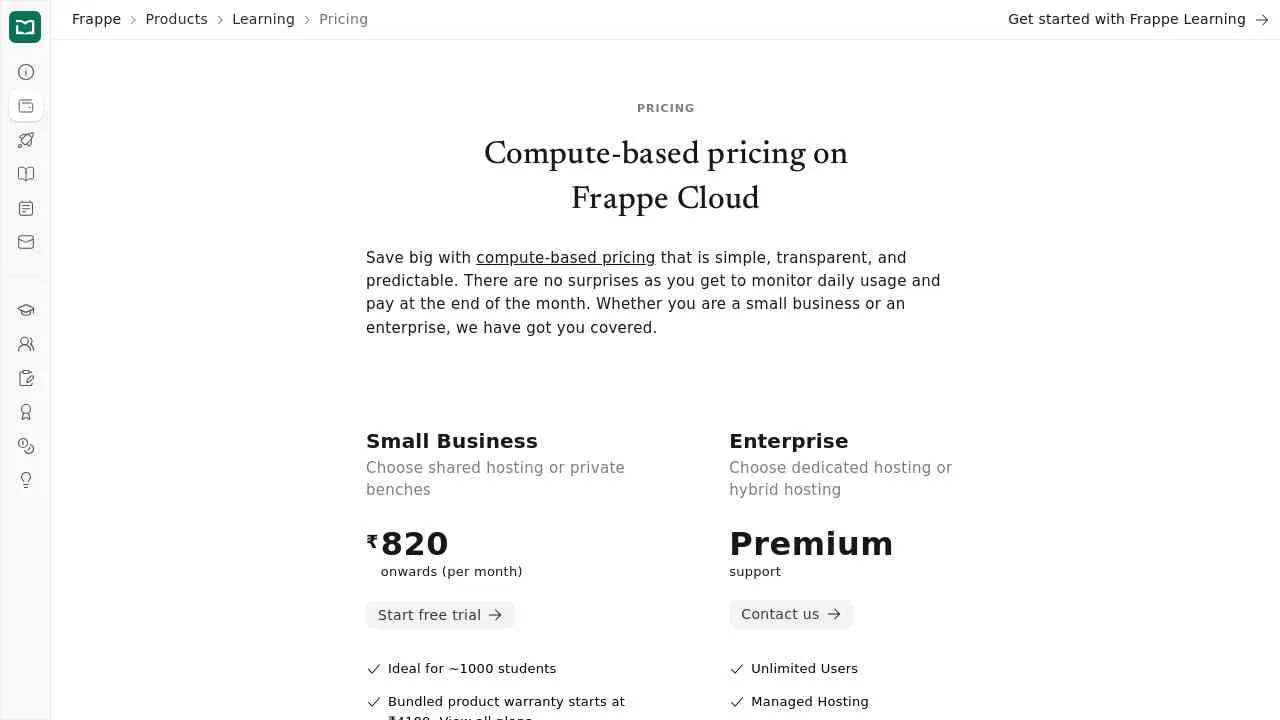
Task: Select the info/overview icon in sidebar
Action: [25, 72]
